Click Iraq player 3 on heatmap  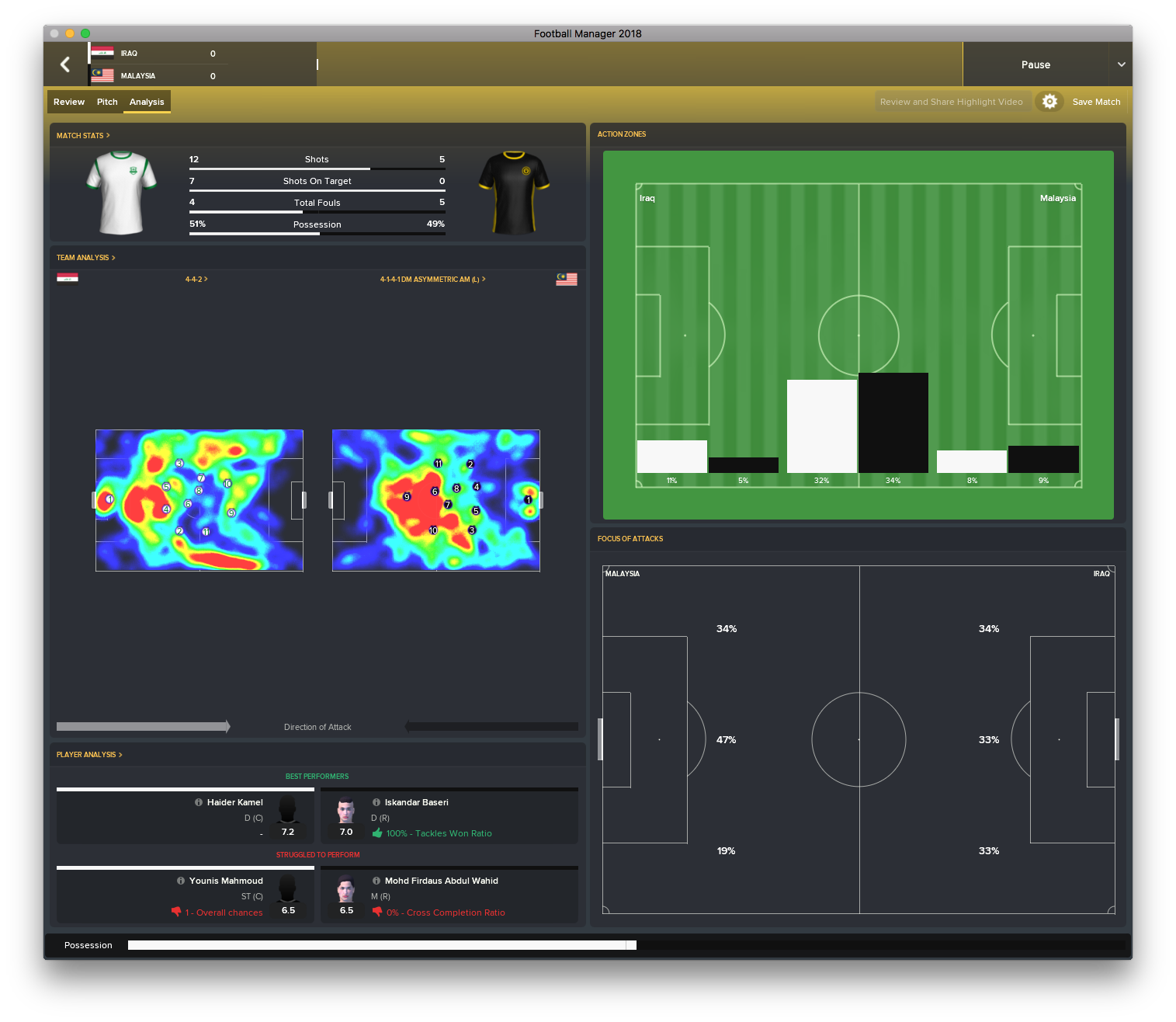pyautogui.click(x=179, y=463)
